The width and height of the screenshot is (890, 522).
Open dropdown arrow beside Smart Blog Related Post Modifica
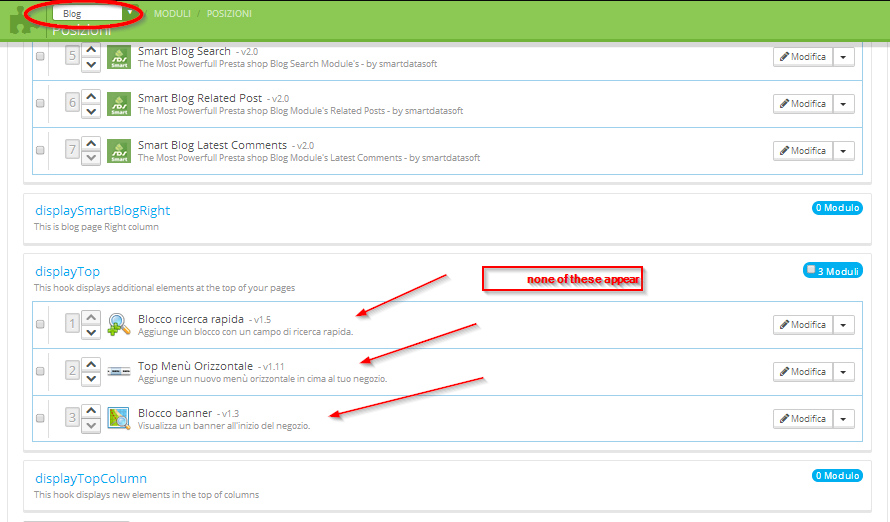(843, 104)
